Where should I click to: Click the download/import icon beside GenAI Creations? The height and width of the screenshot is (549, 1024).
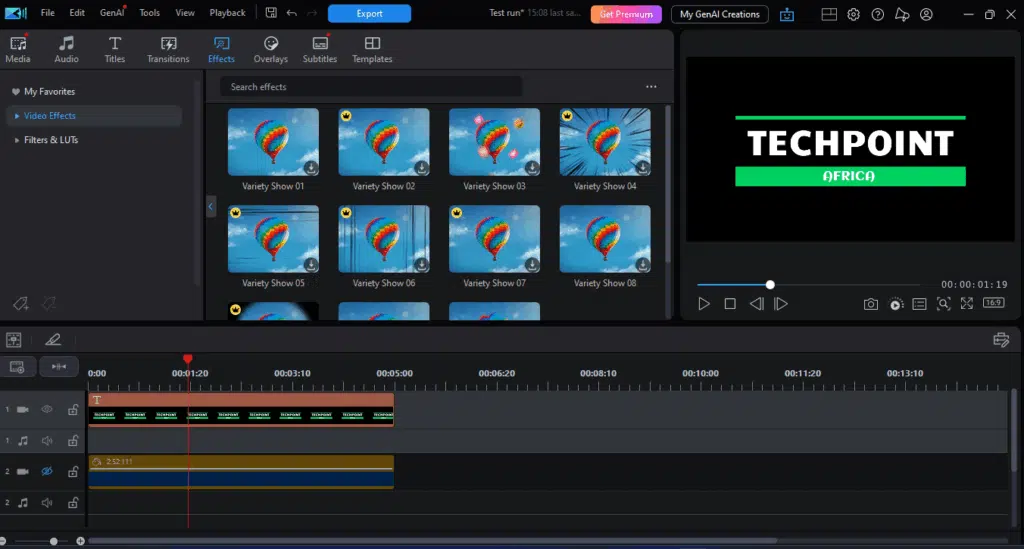(787, 14)
